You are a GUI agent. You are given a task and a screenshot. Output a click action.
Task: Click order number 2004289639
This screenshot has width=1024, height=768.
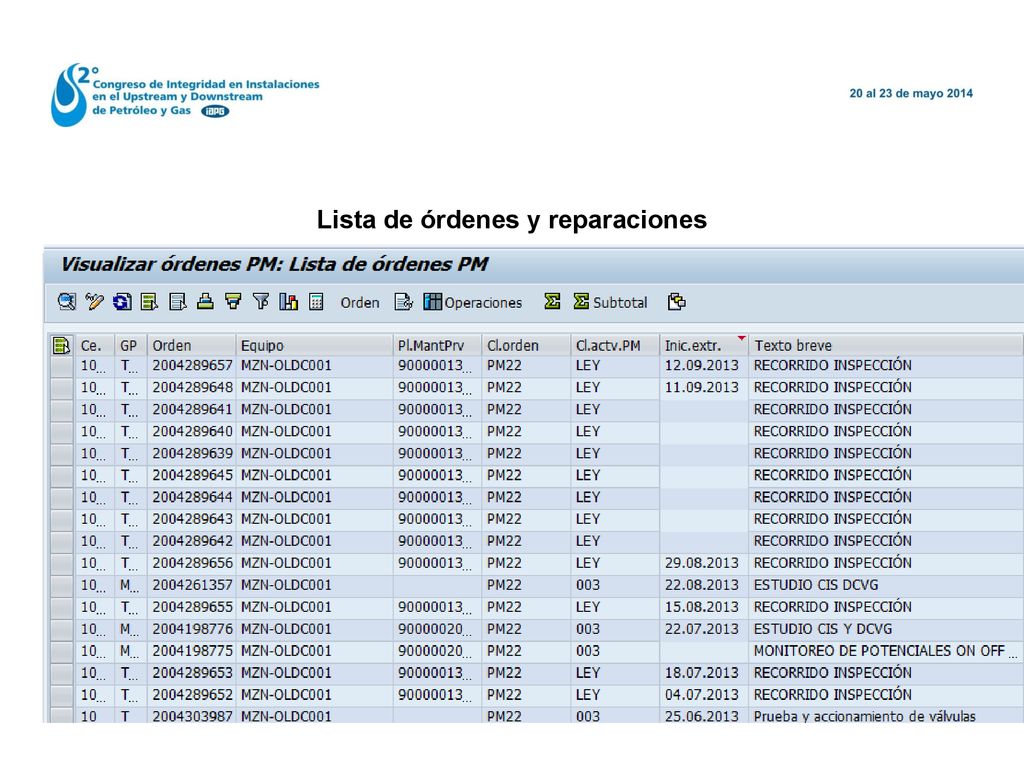192,453
